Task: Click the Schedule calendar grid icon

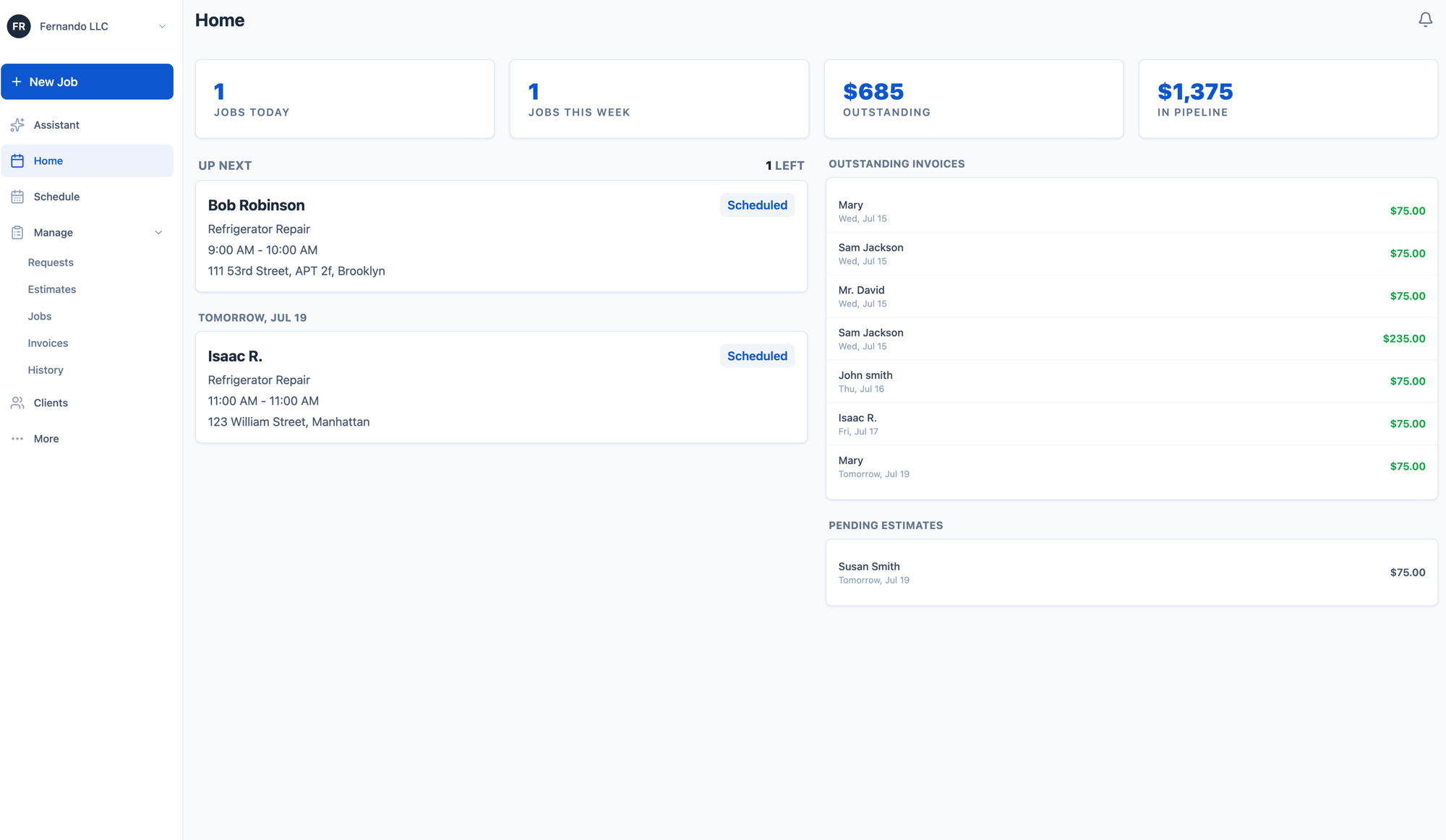Action: pos(17,197)
